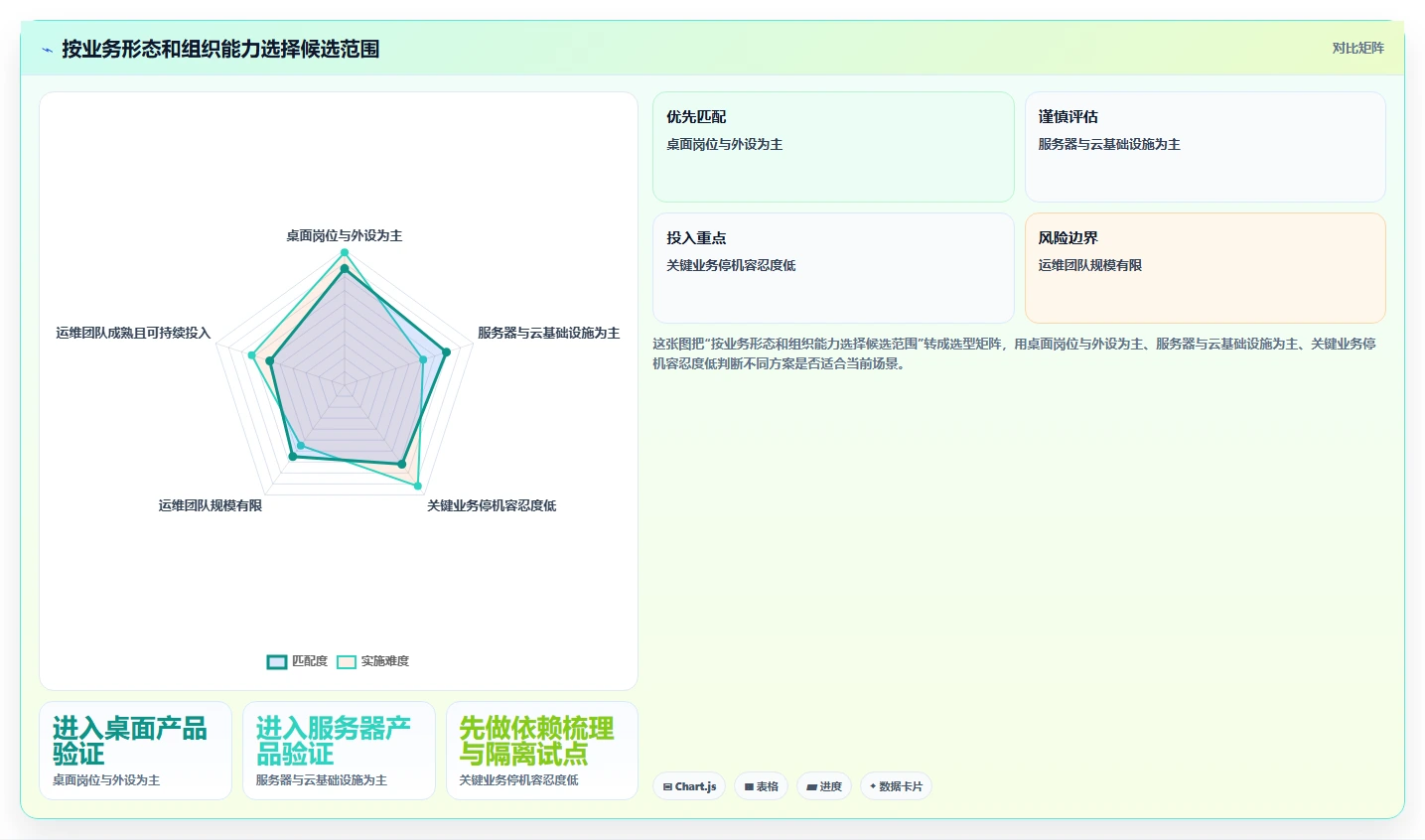Viewport: 1425px width, 840px height.
Task: Click 服务器与云基础设施为主 caption below 进入服务器产品验证
Action: click(x=322, y=780)
